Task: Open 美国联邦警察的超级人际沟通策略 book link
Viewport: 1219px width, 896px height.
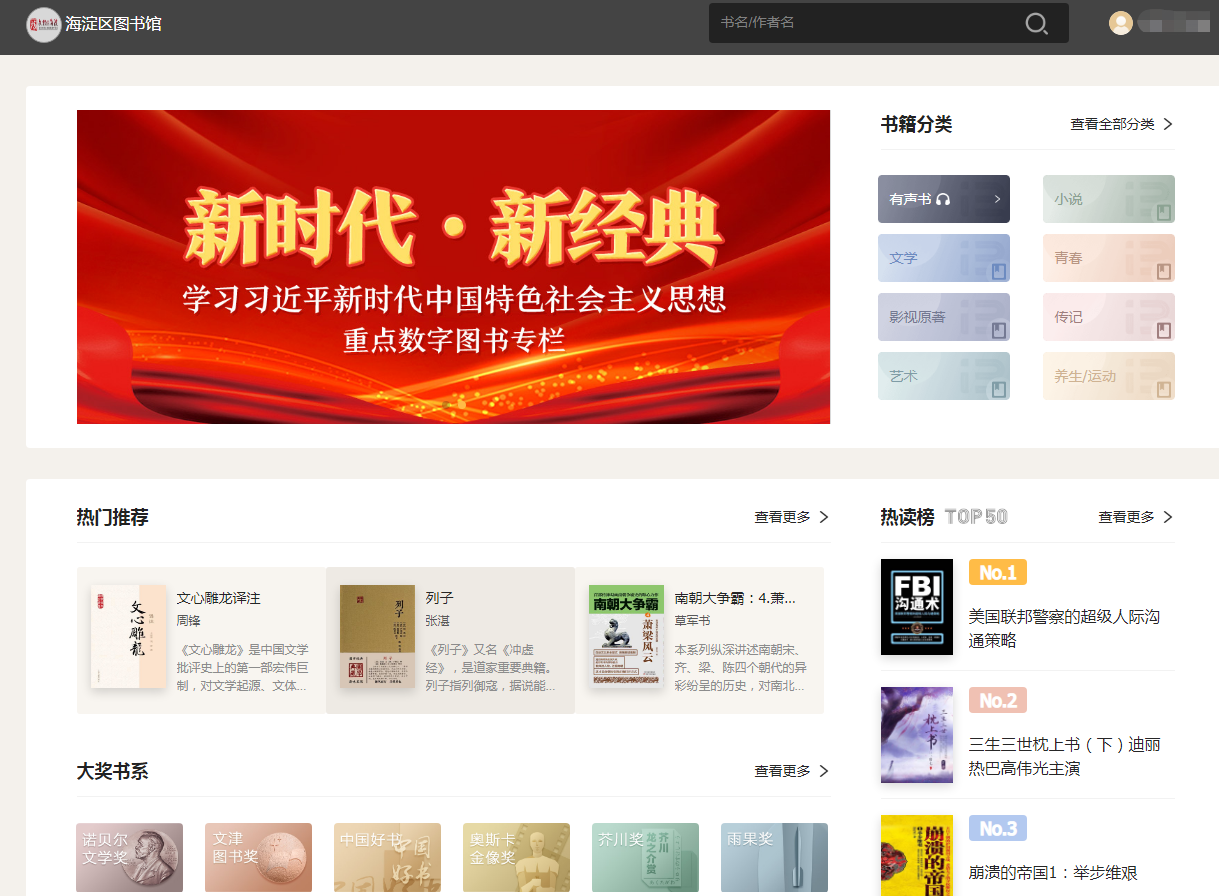Action: coord(1064,628)
